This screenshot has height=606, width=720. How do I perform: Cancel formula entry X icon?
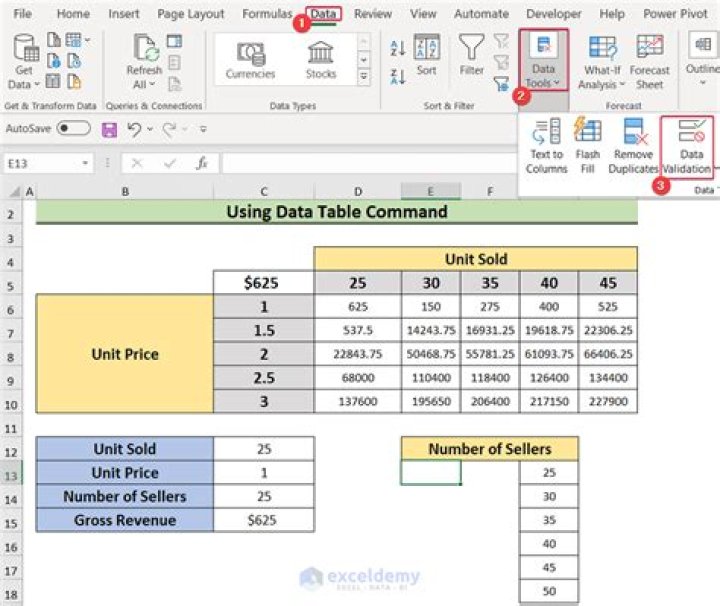pos(137,163)
